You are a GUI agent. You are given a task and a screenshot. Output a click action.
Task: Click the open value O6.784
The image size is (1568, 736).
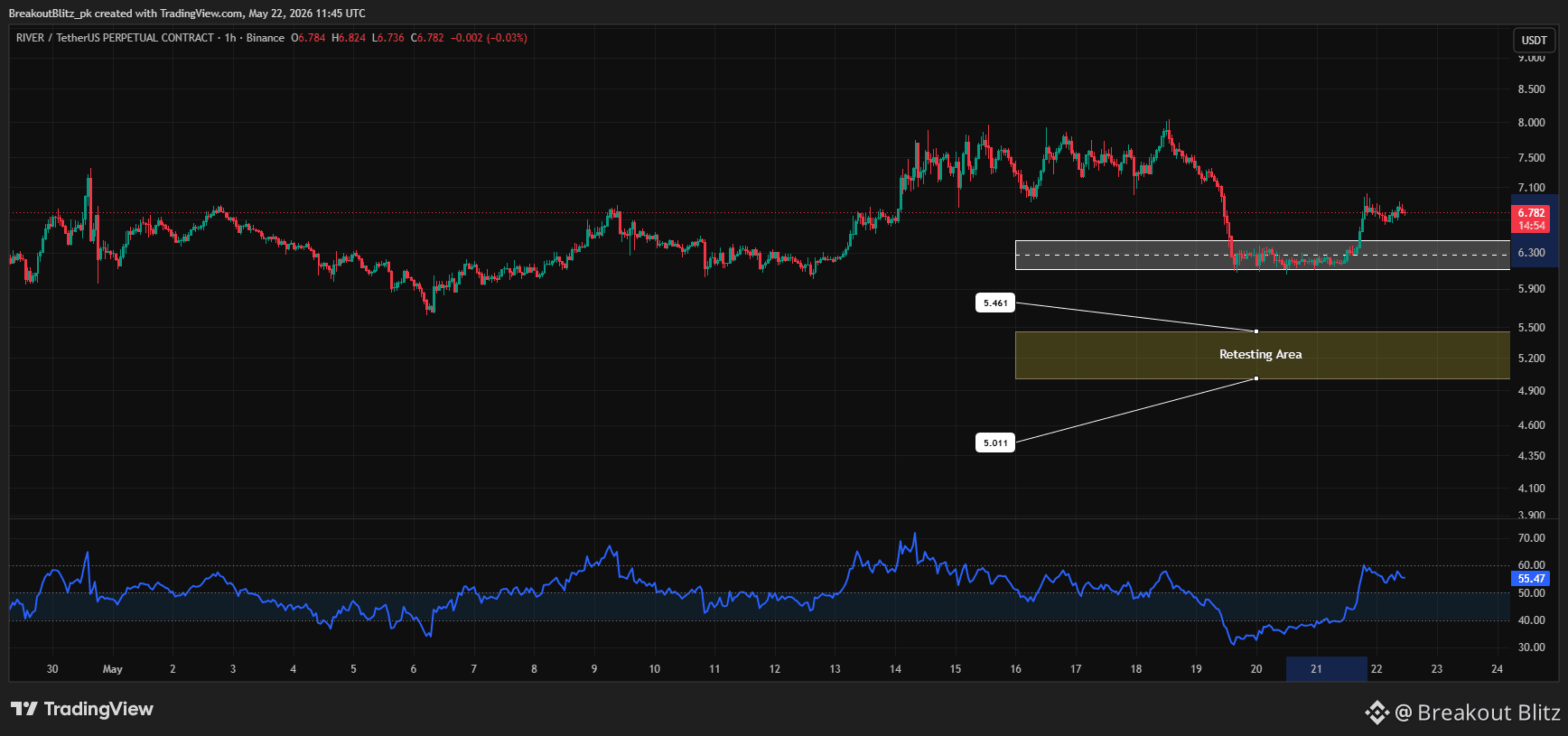[308, 38]
